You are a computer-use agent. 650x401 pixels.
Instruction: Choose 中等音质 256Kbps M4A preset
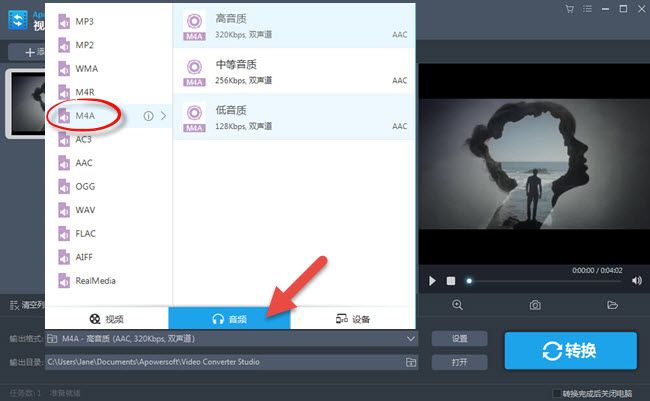pos(294,71)
